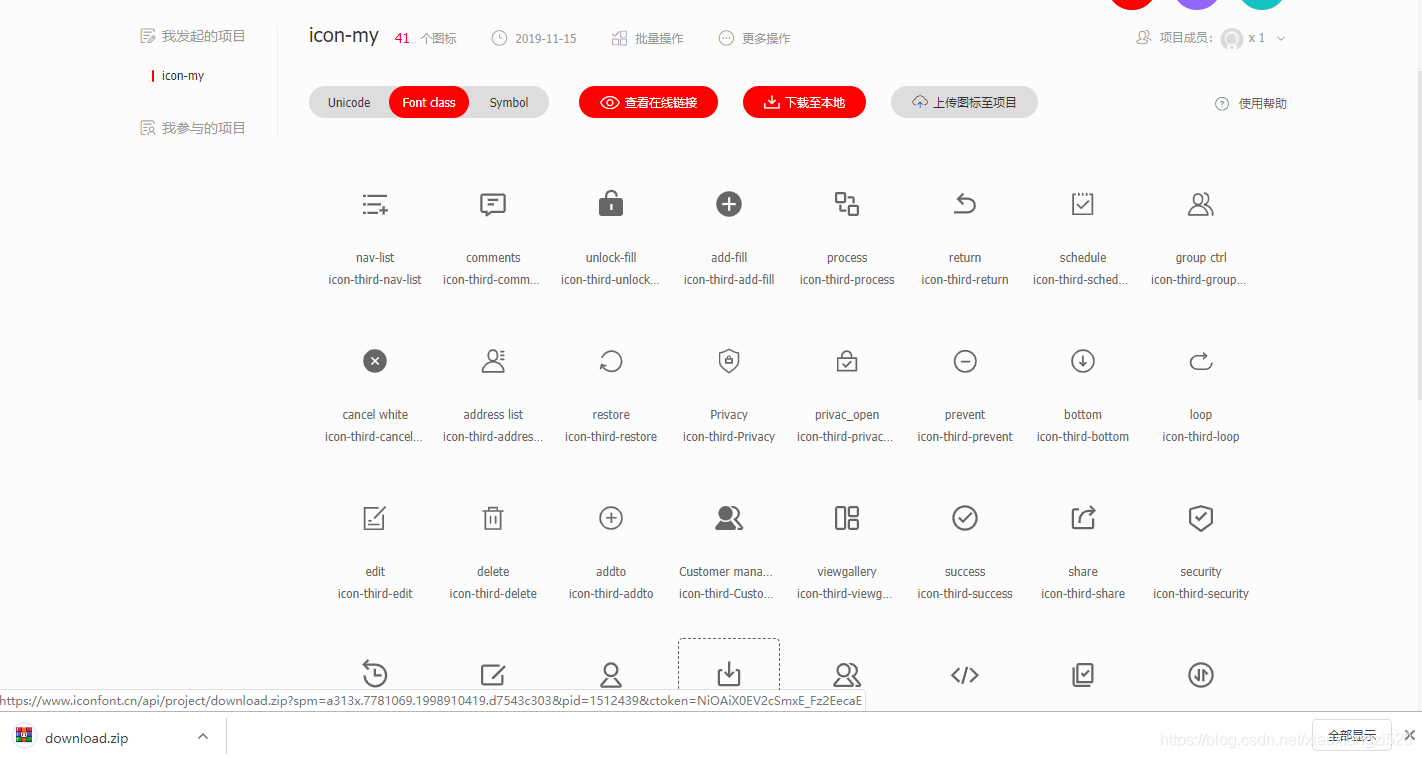Image resolution: width=1422 pixels, height=758 pixels.
Task: Select the addto icon
Action: tap(611, 518)
